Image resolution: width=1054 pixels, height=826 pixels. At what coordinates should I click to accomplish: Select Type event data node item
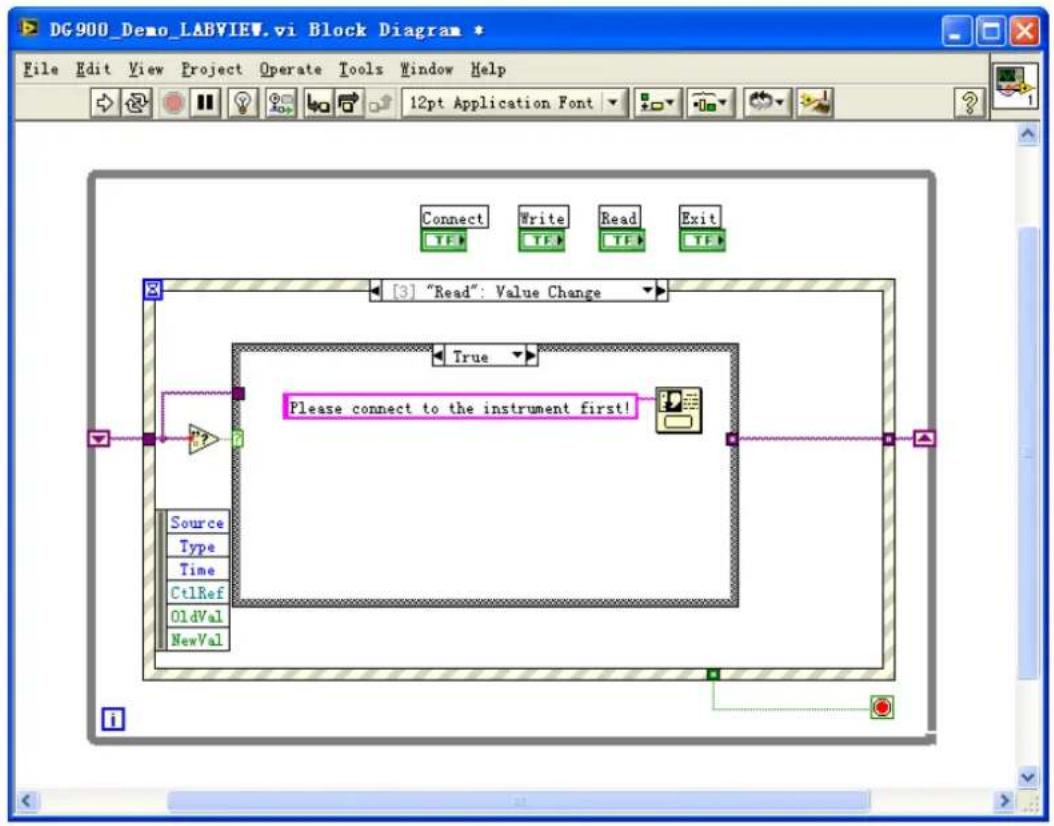[197, 546]
